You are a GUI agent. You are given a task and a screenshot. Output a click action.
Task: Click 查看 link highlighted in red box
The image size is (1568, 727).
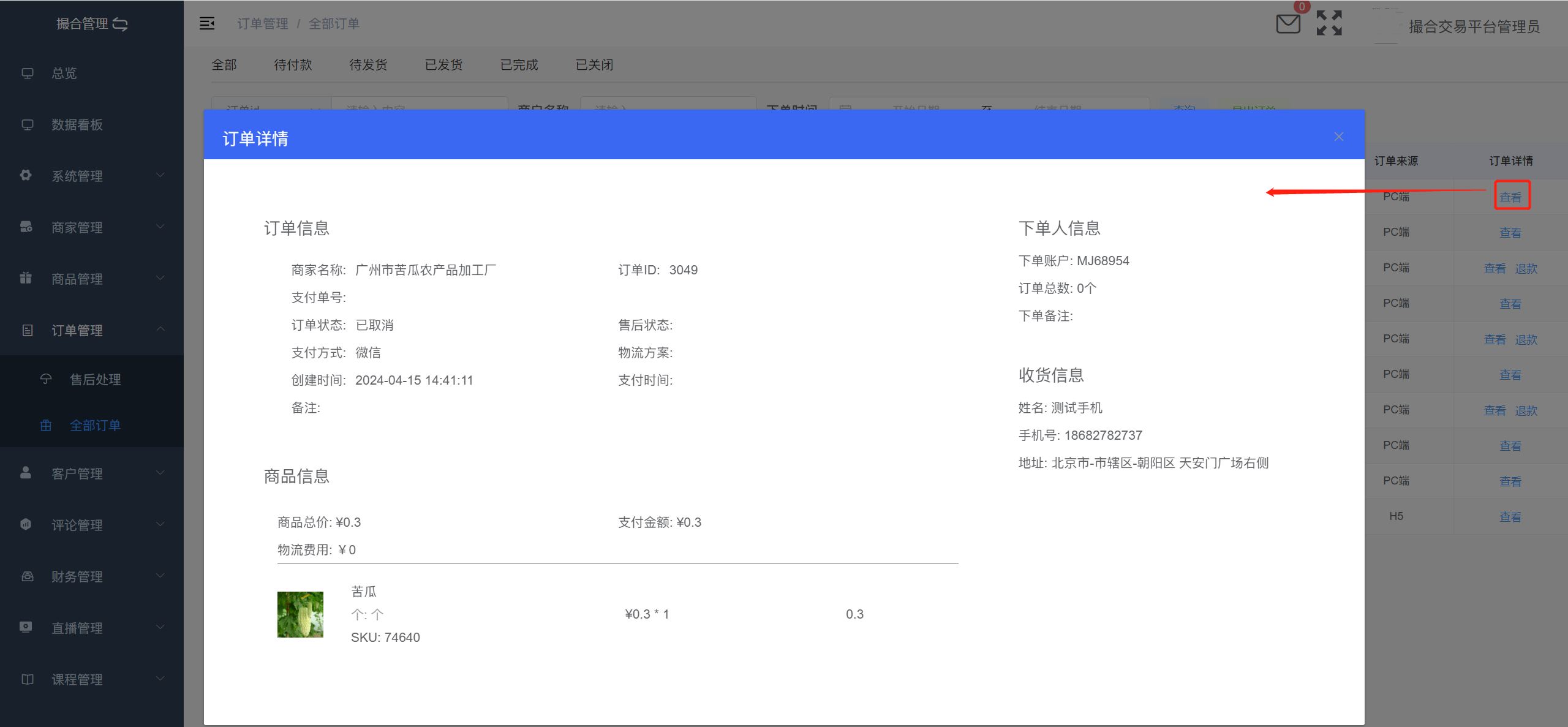tap(1510, 197)
